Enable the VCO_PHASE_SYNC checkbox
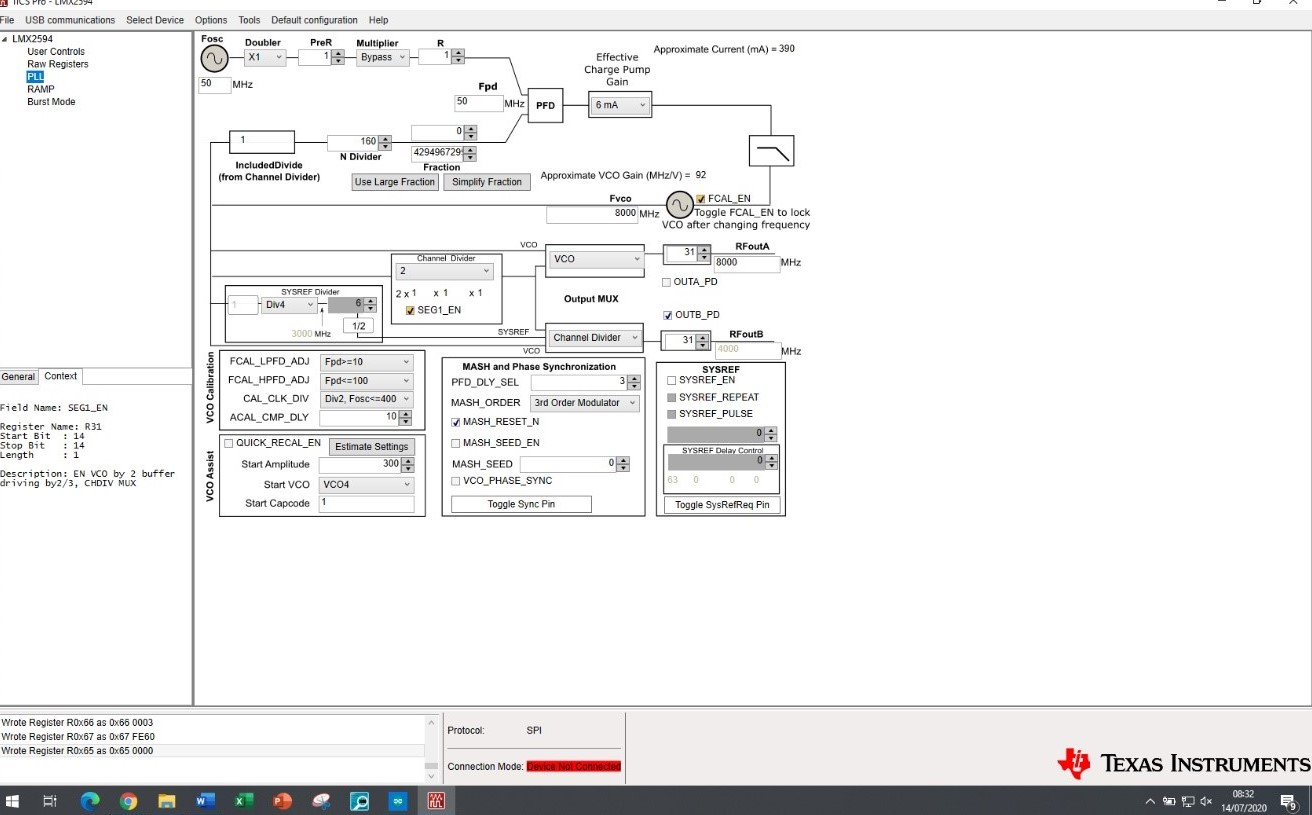Viewport: 1312px width, 815px height. pos(456,481)
